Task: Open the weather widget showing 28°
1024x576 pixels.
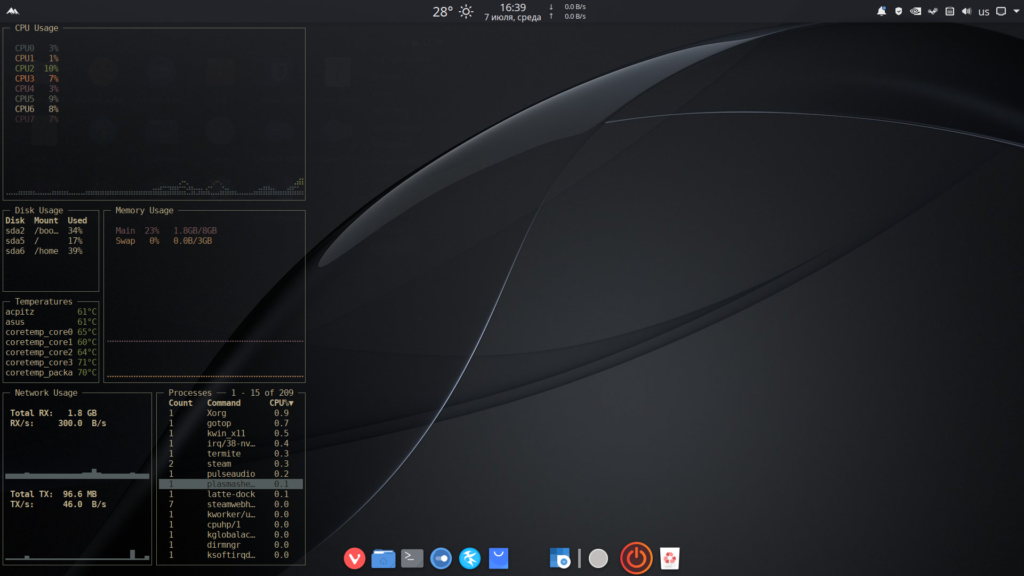Action: 452,12
